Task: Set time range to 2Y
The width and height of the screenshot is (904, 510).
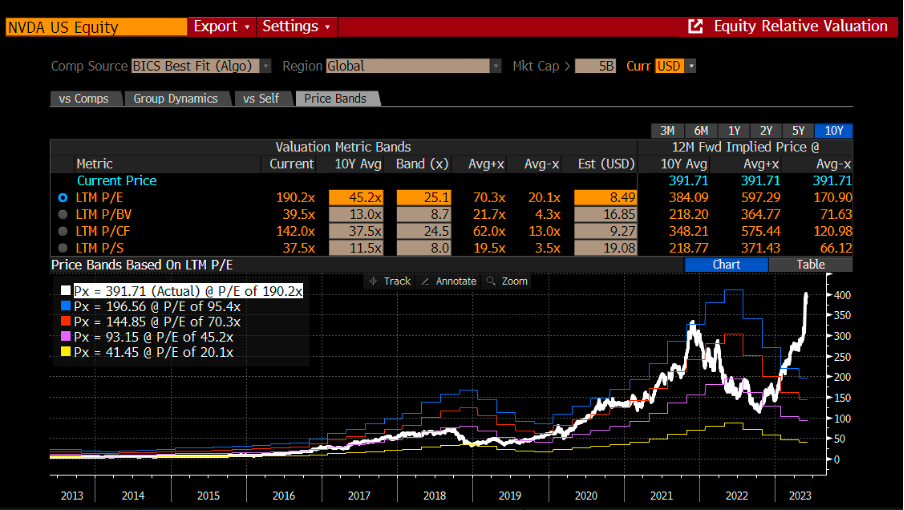Action: click(766, 131)
